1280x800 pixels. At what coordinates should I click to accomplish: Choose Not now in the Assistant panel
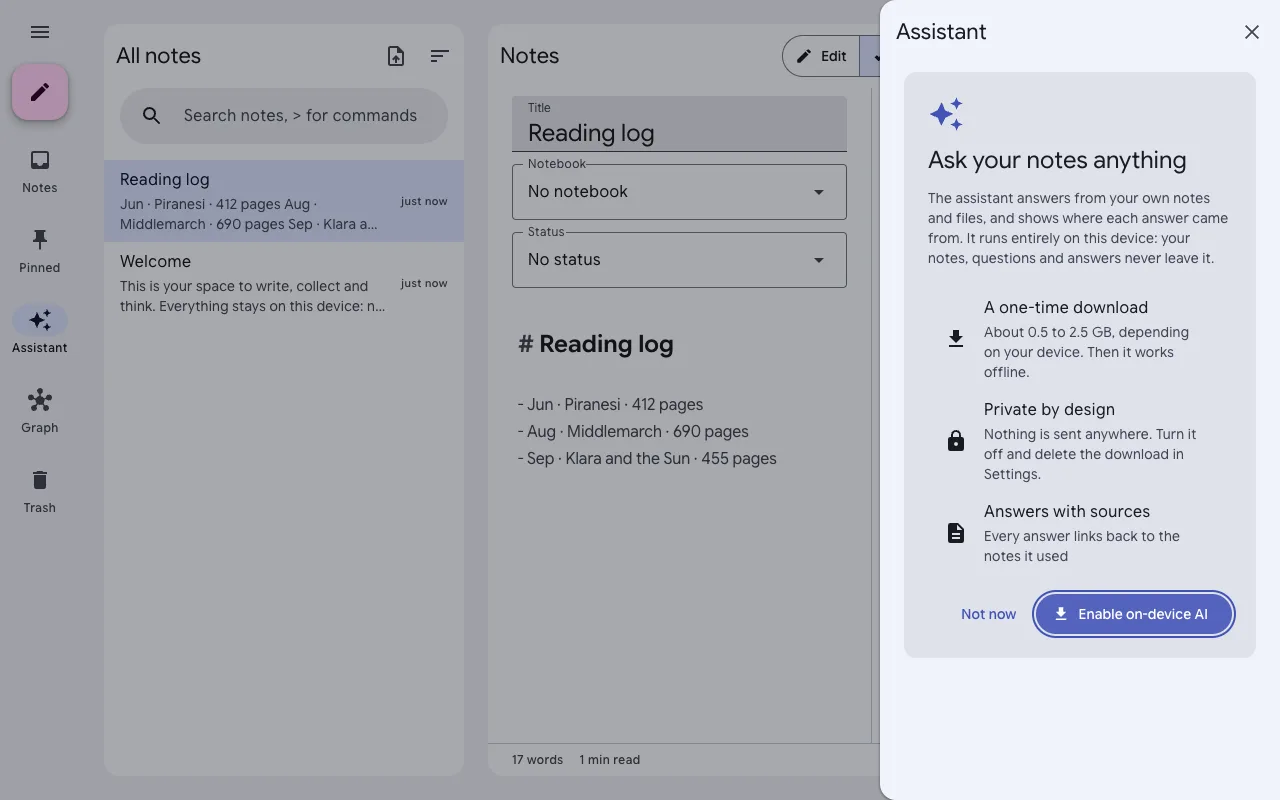[988, 614]
